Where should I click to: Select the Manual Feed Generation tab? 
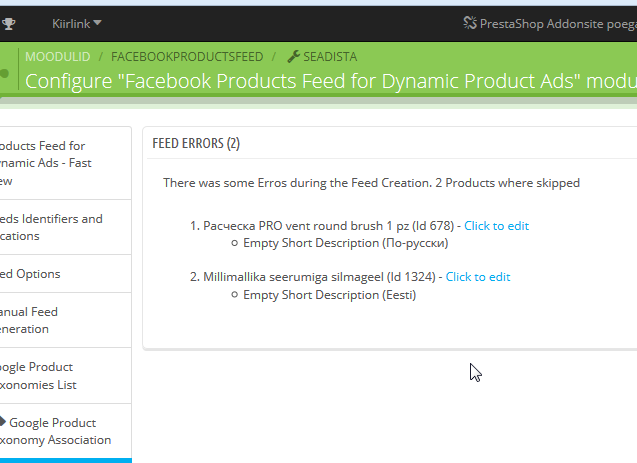[x=32, y=320]
